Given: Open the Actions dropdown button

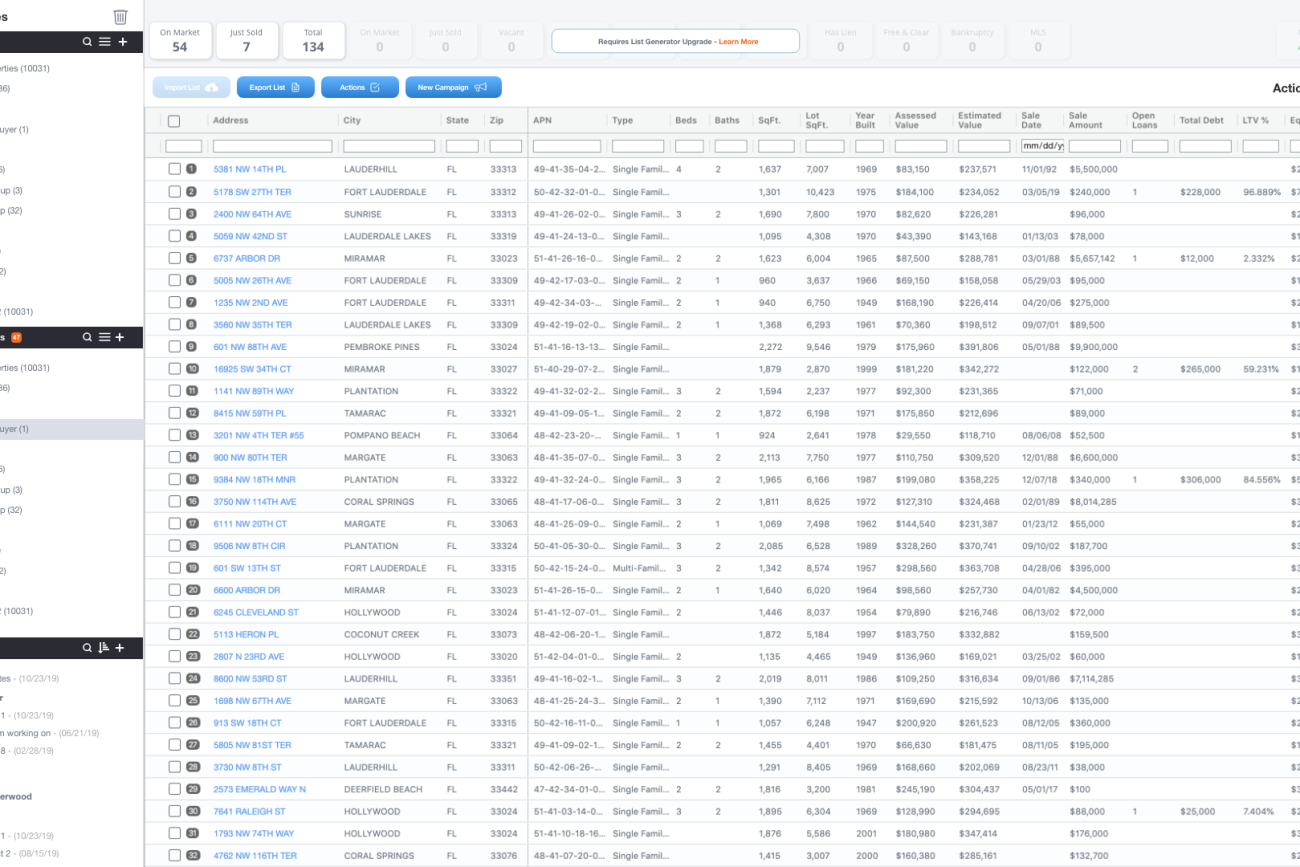Looking at the screenshot, I should pyautogui.click(x=359, y=88).
